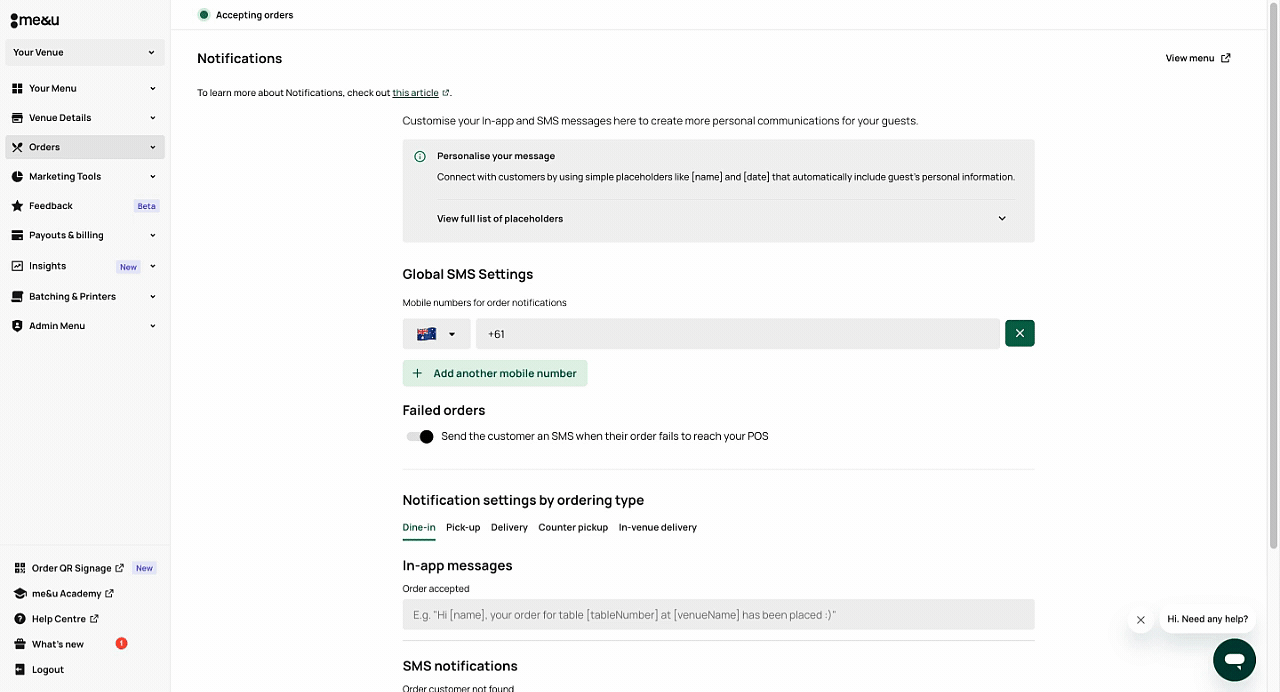The width and height of the screenshot is (1280, 692).
Task: Click the Logout icon in sidebar
Action: [20, 670]
